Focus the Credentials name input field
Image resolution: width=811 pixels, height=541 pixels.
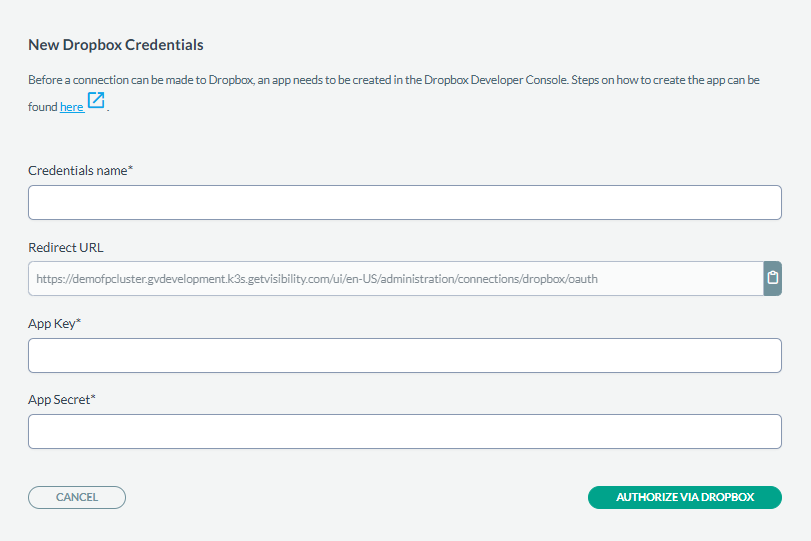pos(404,202)
